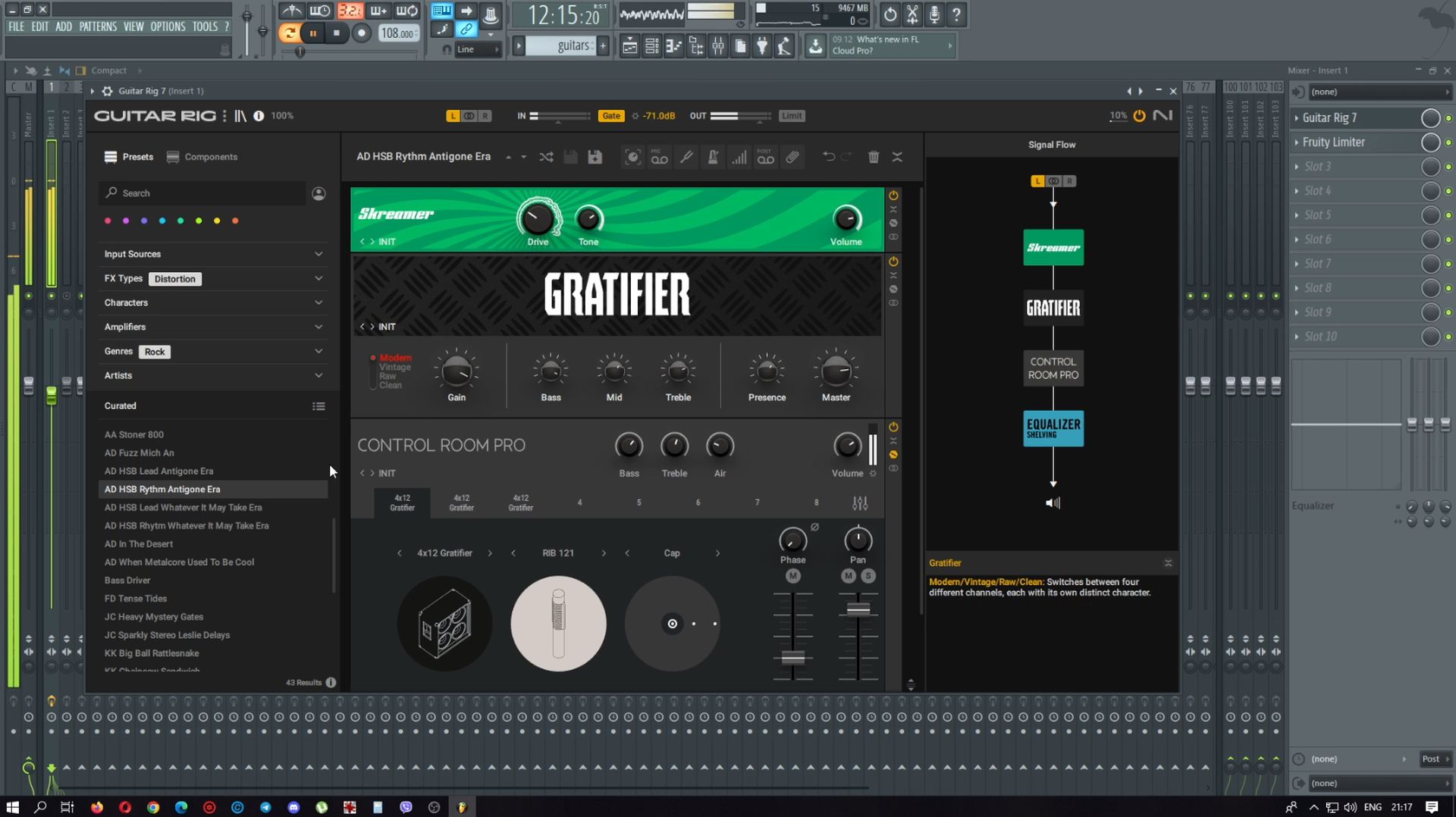This screenshot has width=1456, height=817.
Task: Click the Distortion FX type tag
Action: pyautogui.click(x=175, y=279)
